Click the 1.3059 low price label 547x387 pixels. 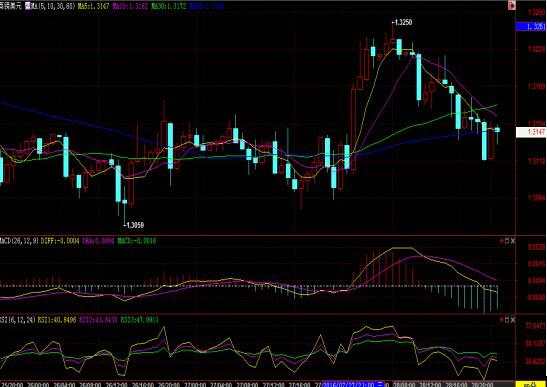point(134,225)
